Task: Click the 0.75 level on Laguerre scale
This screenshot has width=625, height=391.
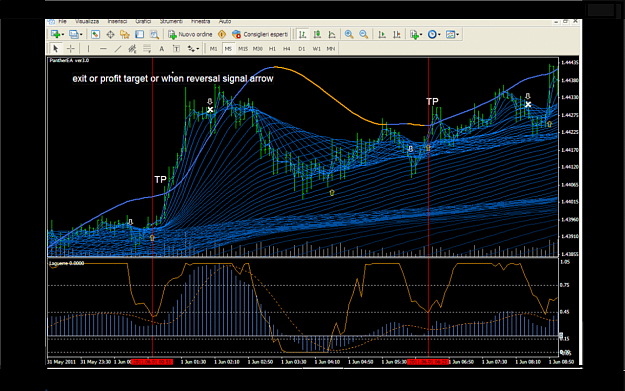Action: point(564,285)
